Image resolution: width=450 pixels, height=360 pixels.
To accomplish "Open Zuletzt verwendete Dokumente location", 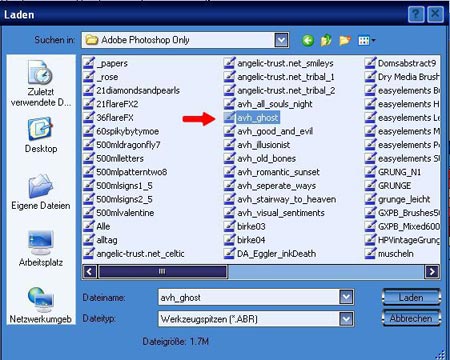I will point(41,84).
